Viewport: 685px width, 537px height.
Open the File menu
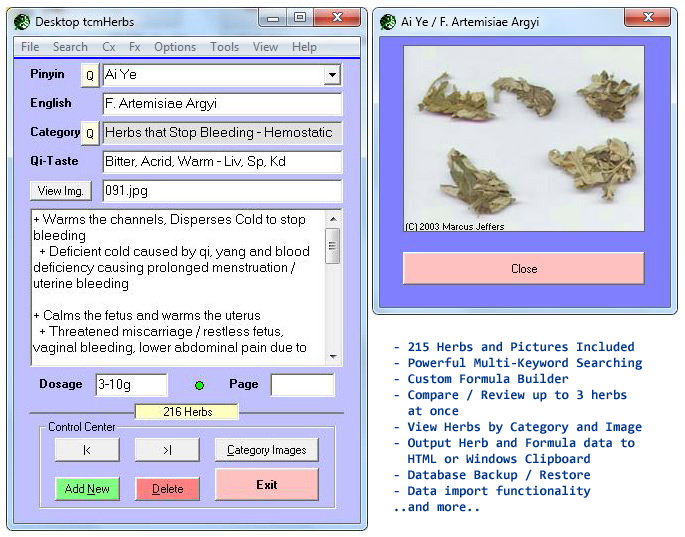pyautogui.click(x=30, y=47)
